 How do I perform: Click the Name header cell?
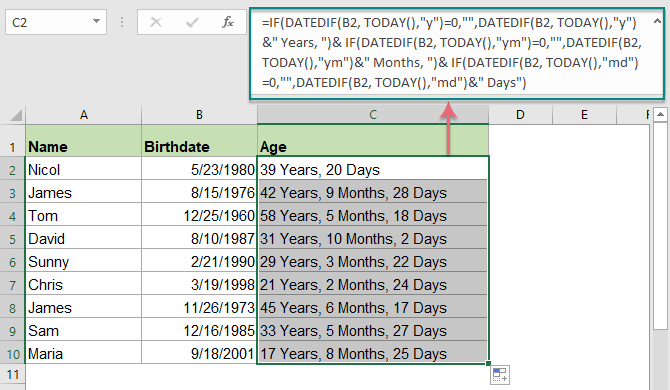(84, 141)
